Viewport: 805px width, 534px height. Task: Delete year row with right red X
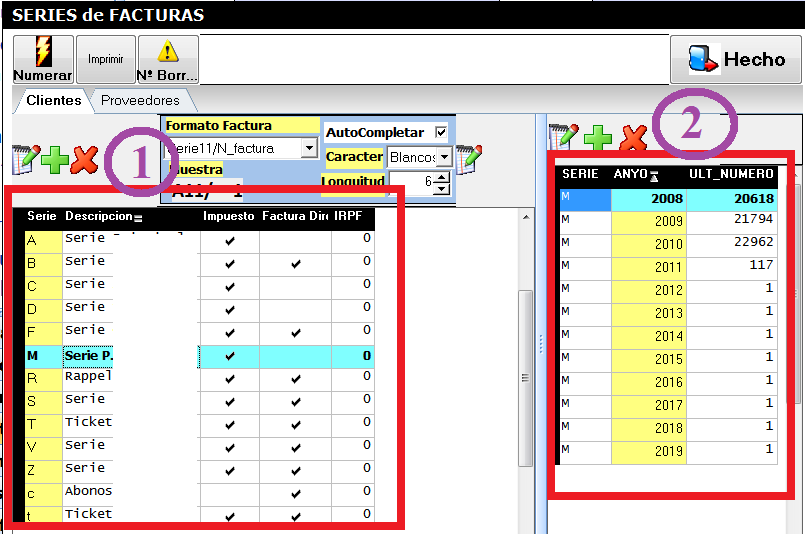tap(631, 138)
